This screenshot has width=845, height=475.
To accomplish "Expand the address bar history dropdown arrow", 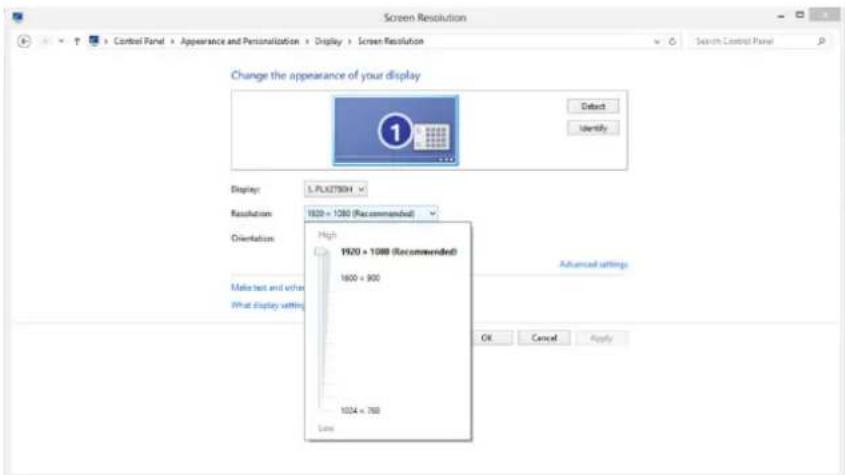I will click(x=657, y=41).
